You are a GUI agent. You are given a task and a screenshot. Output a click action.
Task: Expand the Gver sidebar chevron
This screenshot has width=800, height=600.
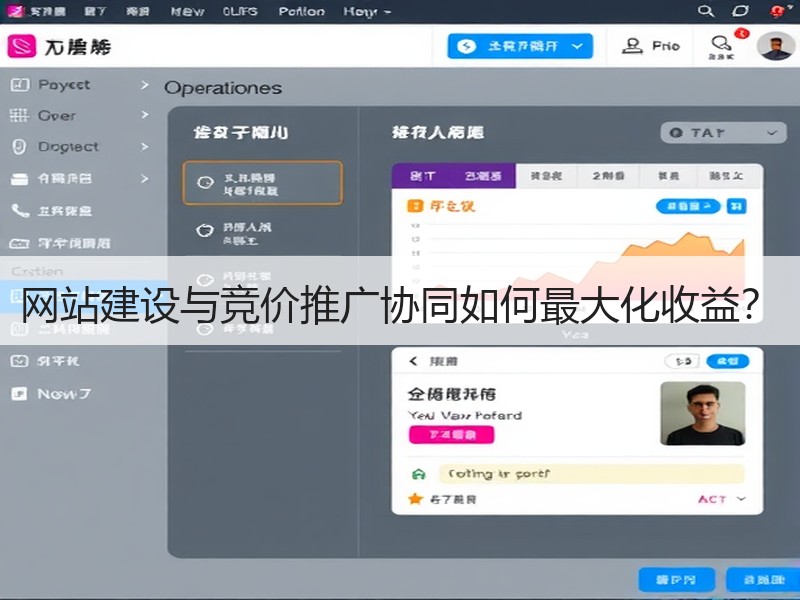pos(145,115)
